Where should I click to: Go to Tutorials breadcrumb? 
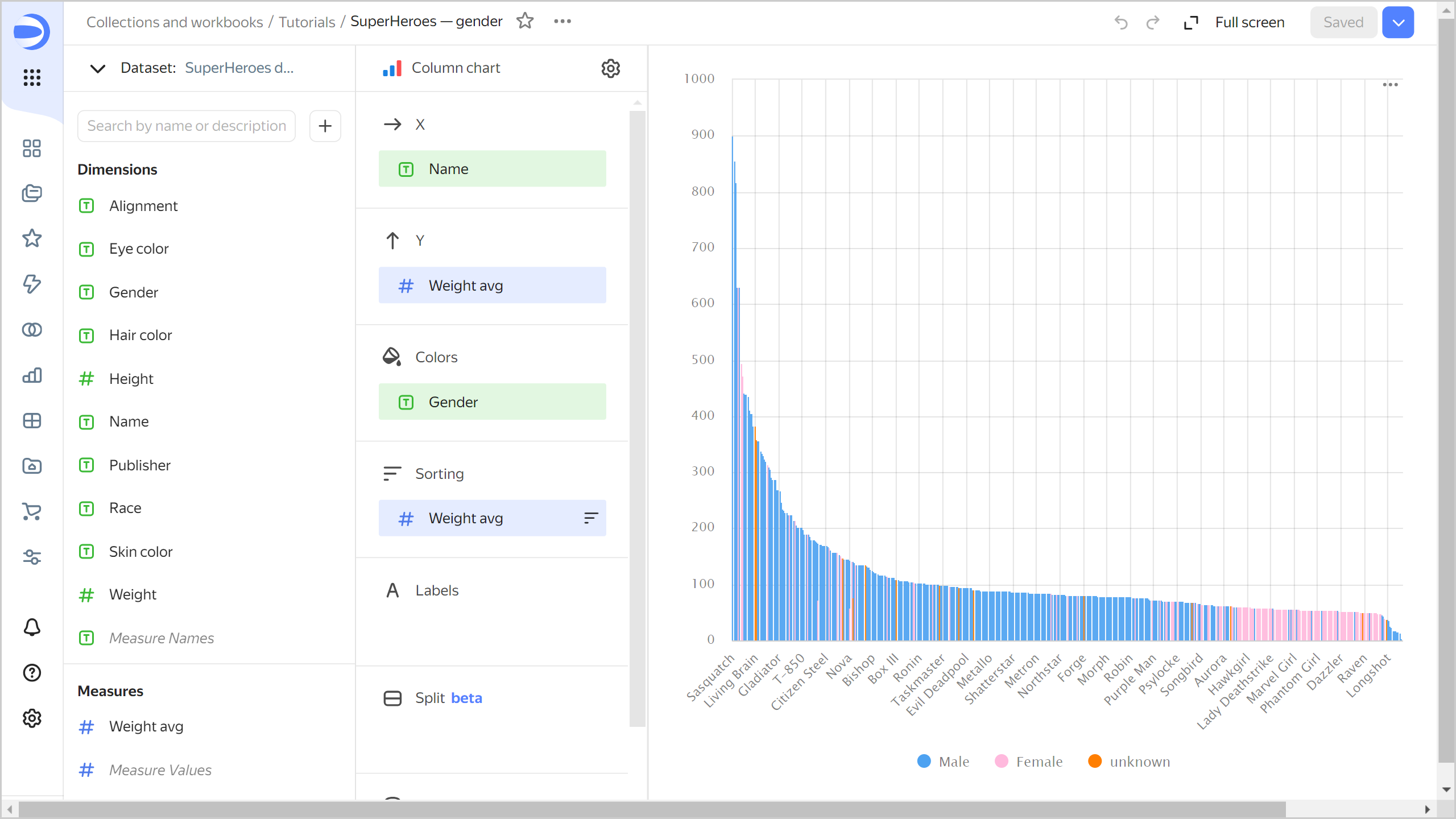click(x=307, y=22)
